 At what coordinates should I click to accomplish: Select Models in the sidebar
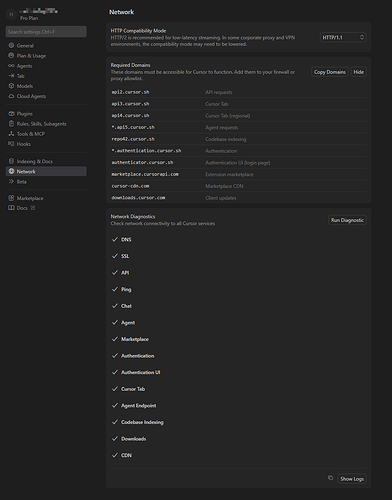[x=25, y=86]
